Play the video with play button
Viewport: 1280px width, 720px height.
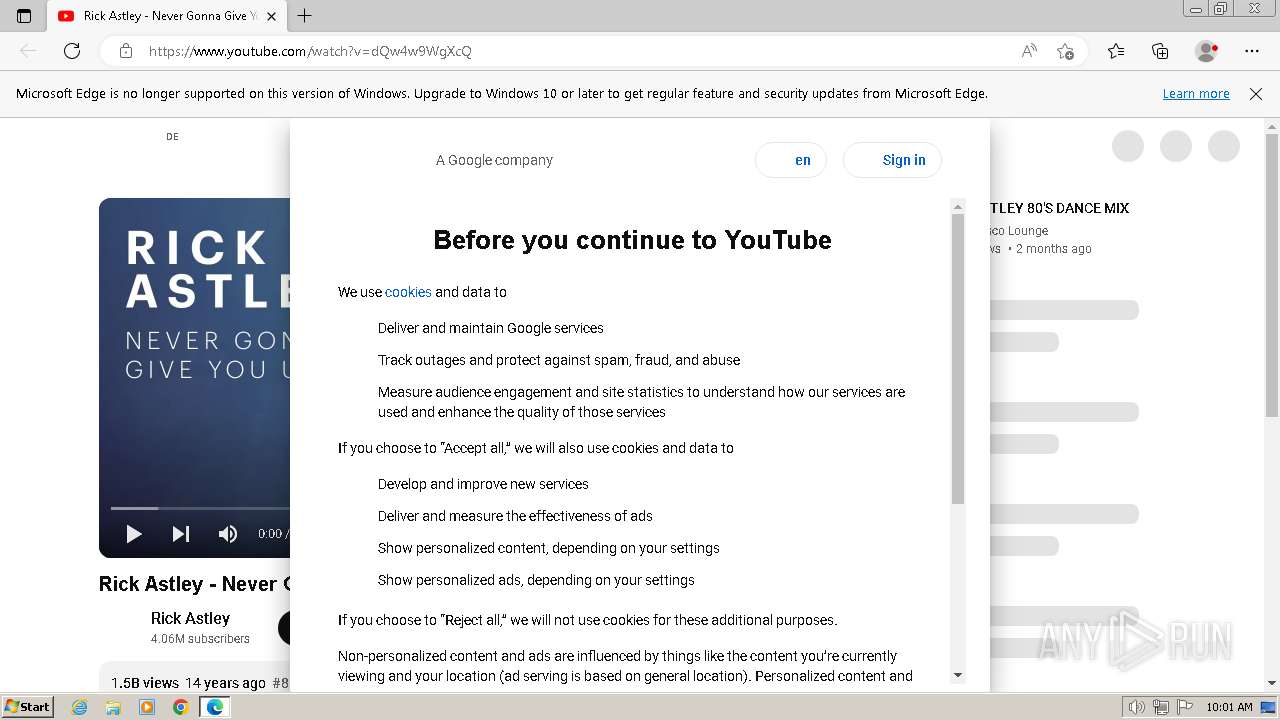click(134, 534)
